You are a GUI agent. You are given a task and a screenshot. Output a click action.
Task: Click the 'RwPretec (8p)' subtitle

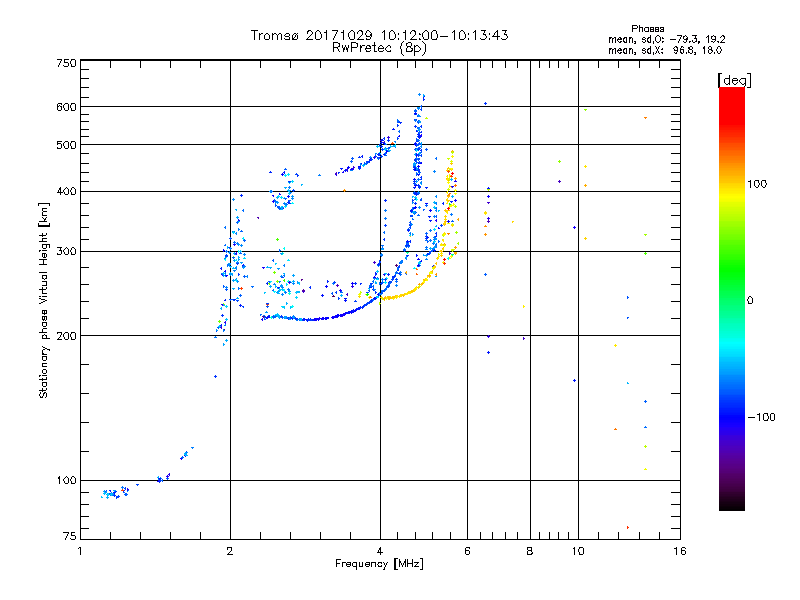click(379, 48)
